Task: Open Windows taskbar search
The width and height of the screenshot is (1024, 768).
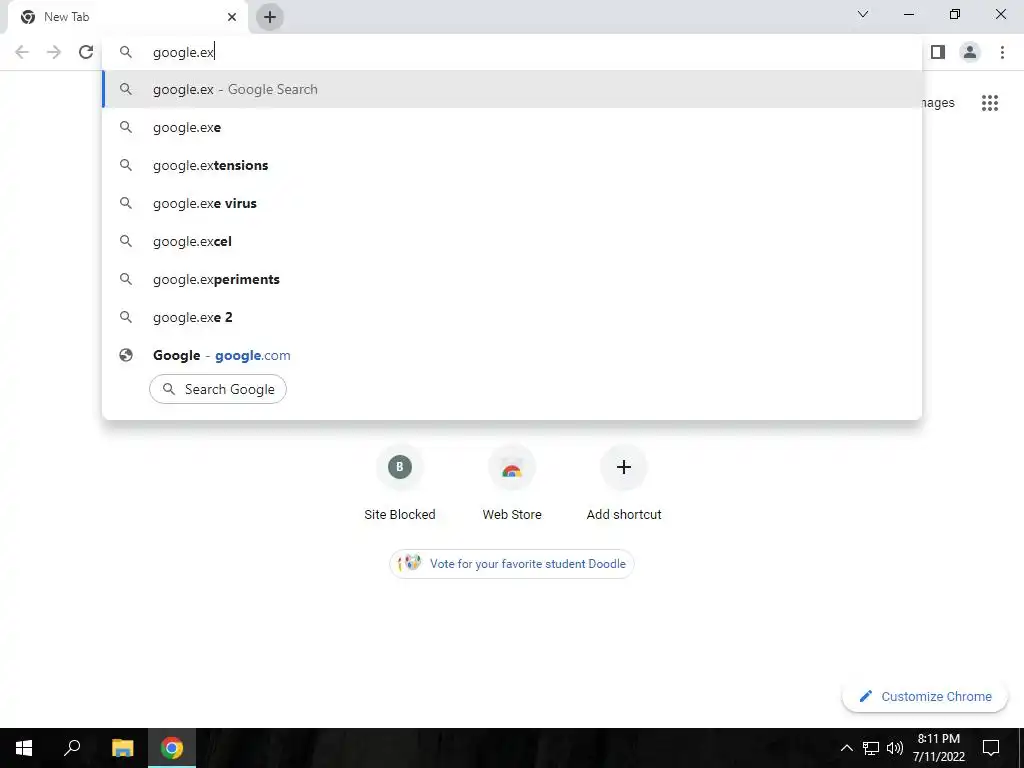Action: click(x=72, y=748)
